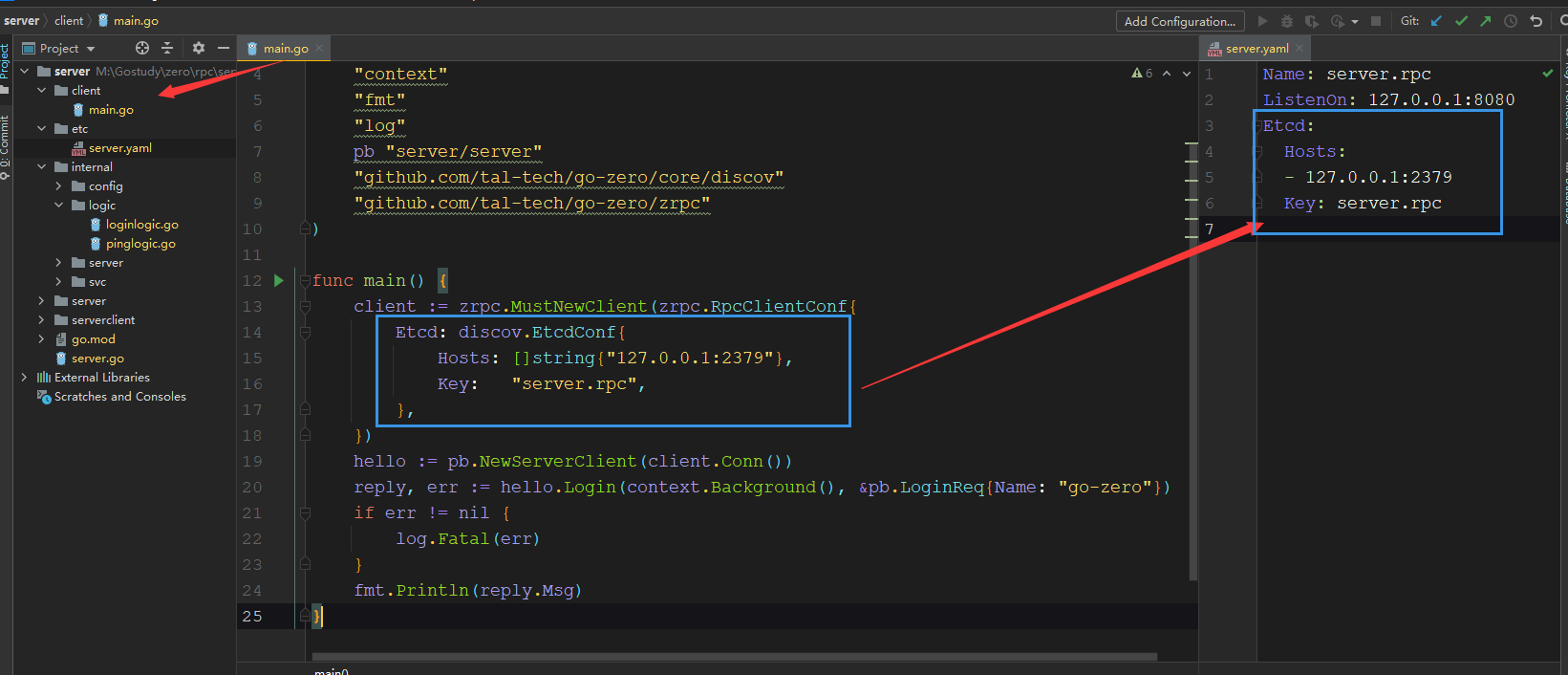Go to previous highlighted error arrow
The height and width of the screenshot is (675, 1568).
pyautogui.click(x=1167, y=73)
